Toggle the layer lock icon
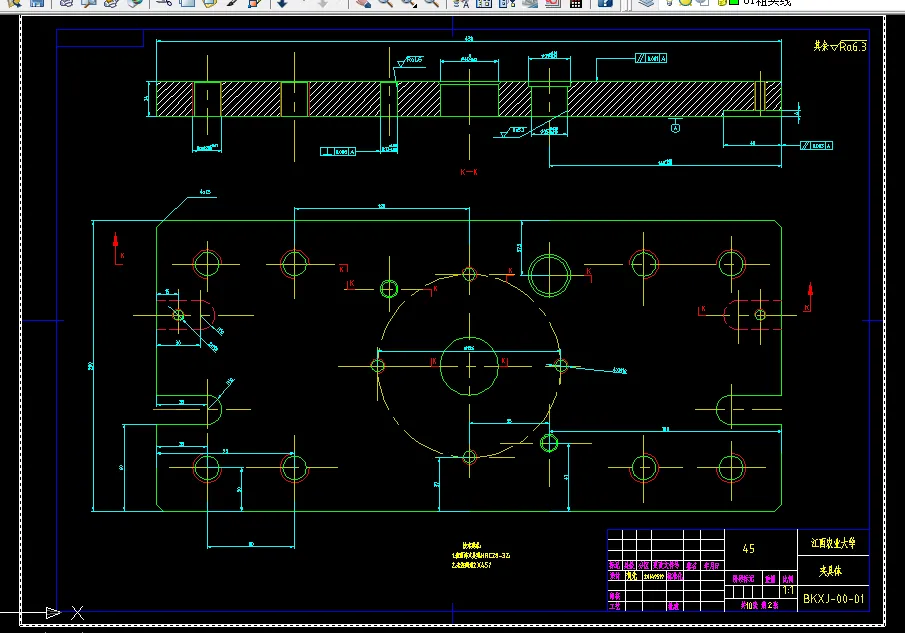Image resolution: width=905 pixels, height=633 pixels. tap(721, 2)
